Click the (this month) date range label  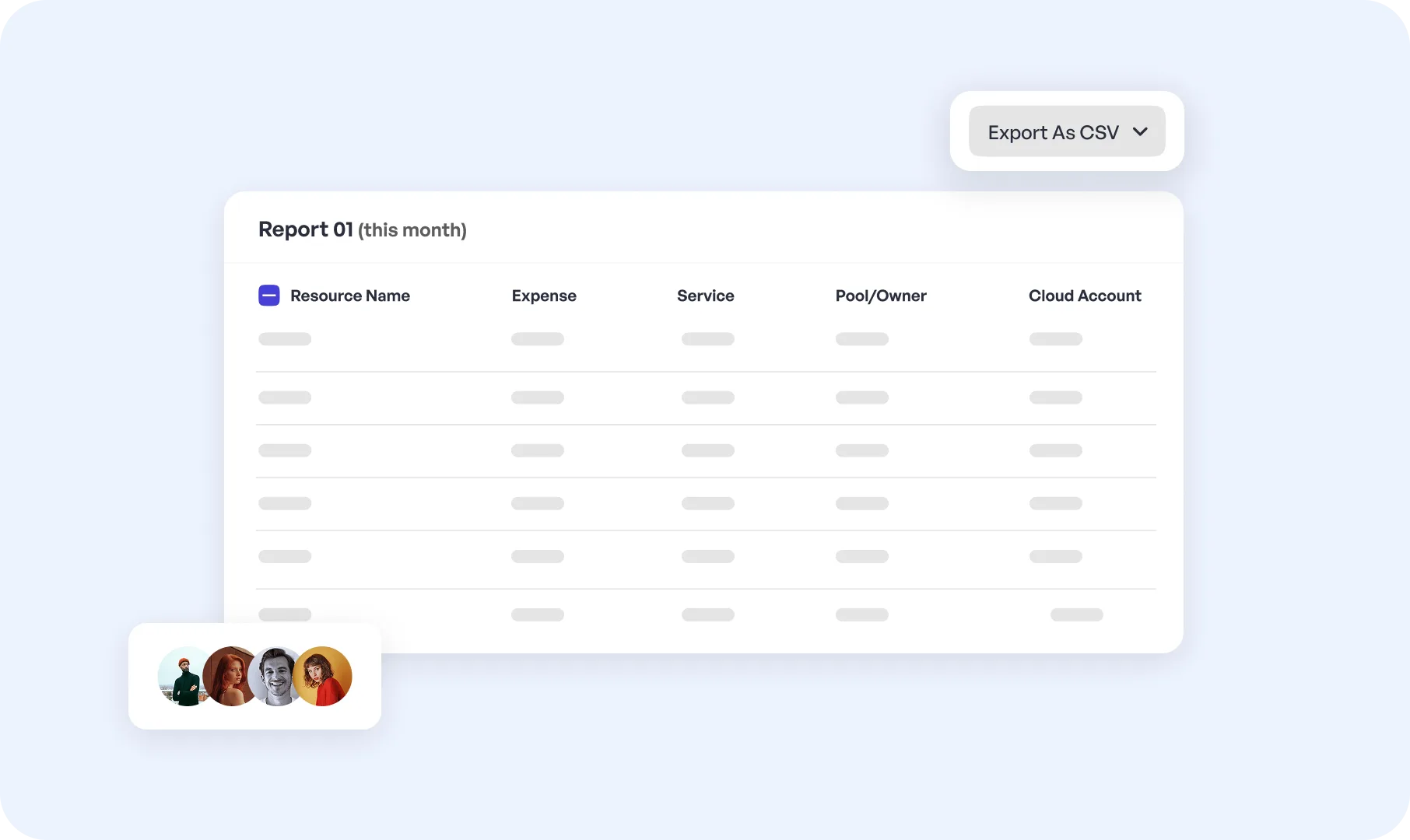pos(412,230)
